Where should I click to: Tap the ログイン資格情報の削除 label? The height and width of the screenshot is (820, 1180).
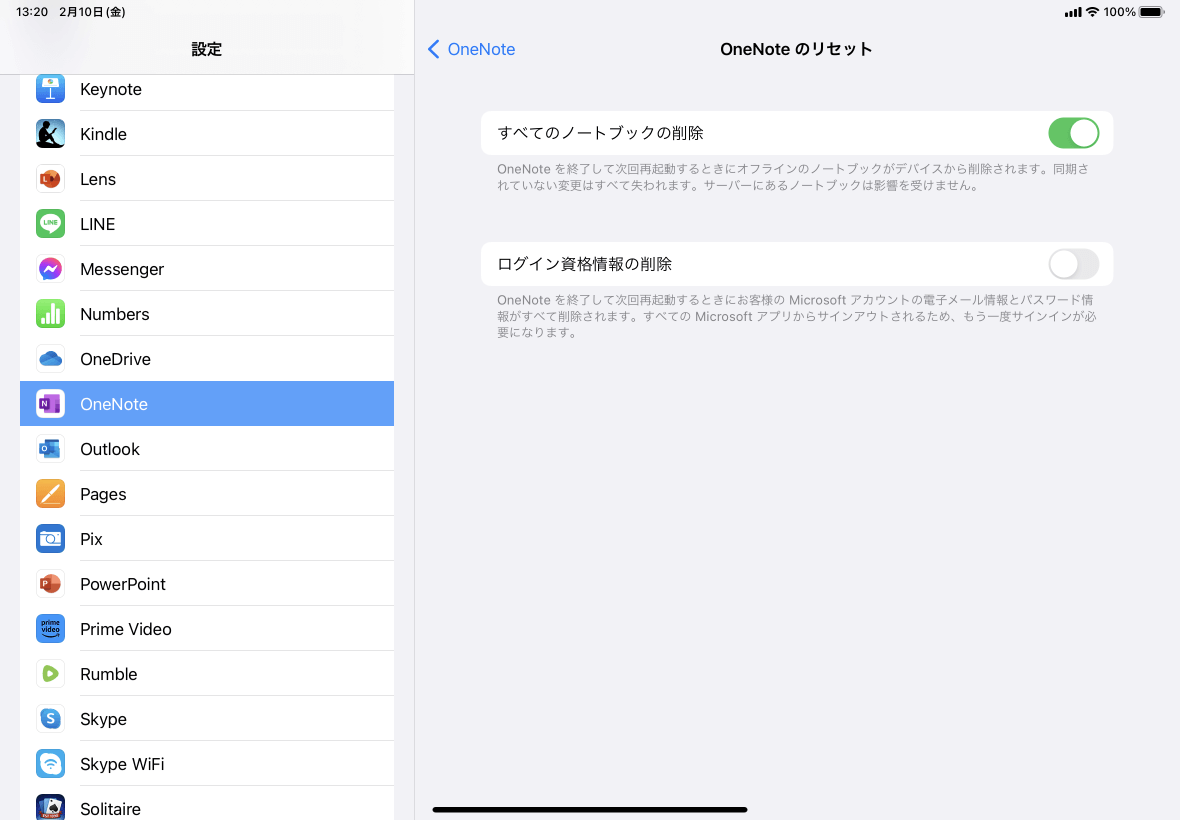point(585,264)
